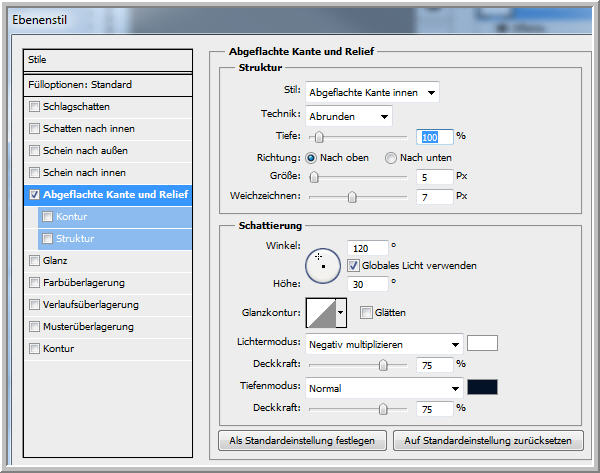Click the Tiefe slider handle
The width and height of the screenshot is (600, 473).
click(319, 137)
